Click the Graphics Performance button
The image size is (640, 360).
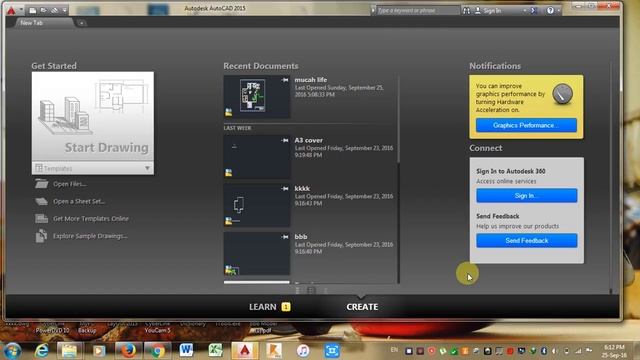point(526,125)
